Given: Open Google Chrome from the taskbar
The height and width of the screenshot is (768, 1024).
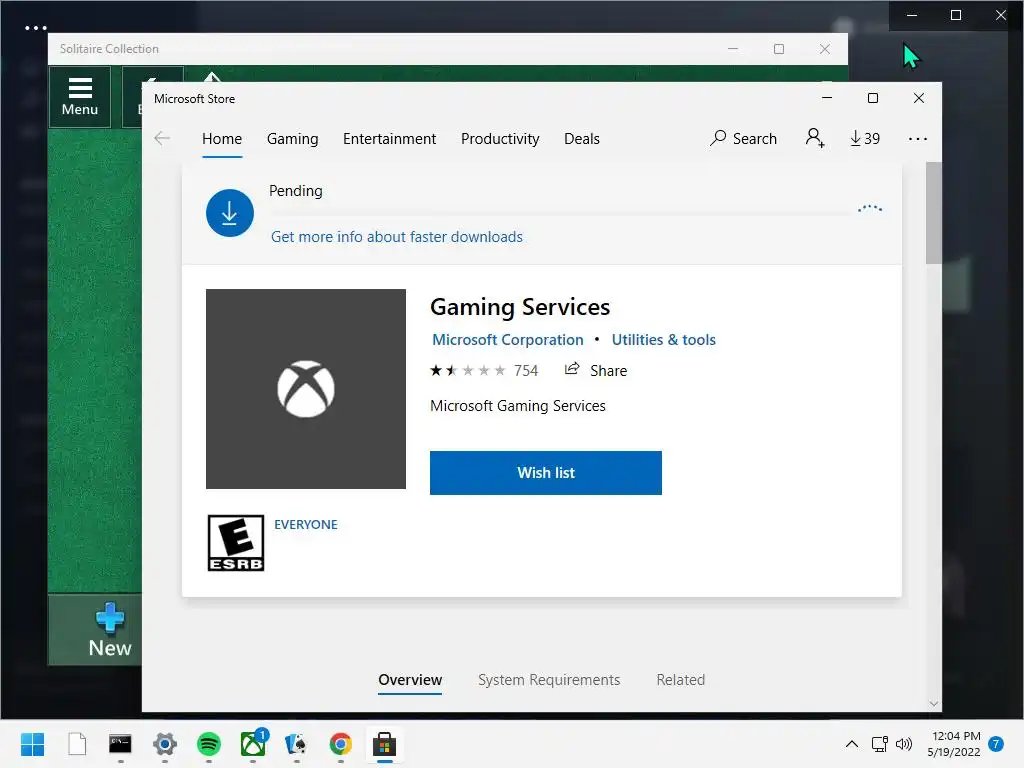Looking at the screenshot, I should pyautogui.click(x=340, y=744).
